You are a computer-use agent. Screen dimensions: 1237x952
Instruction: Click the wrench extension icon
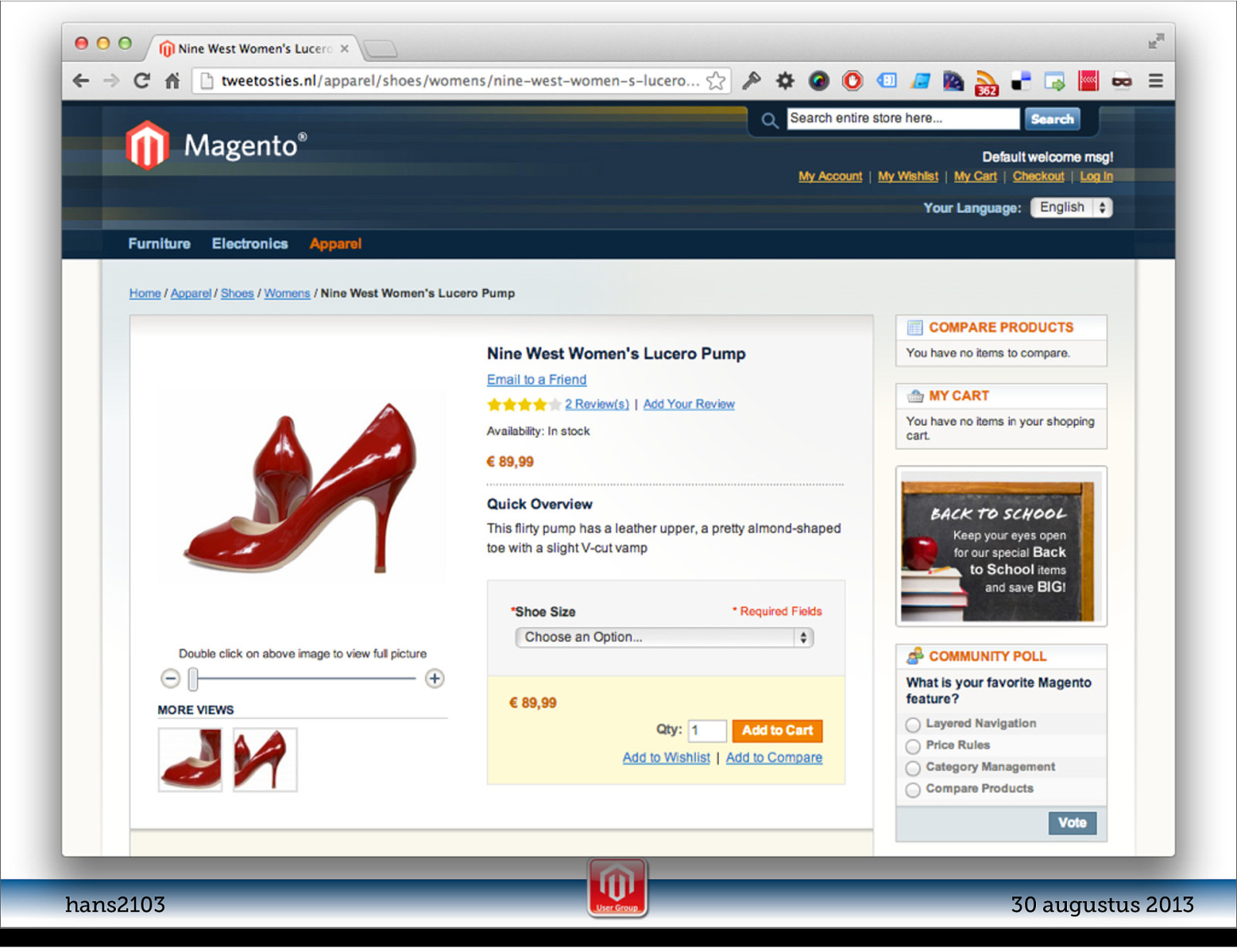click(751, 80)
